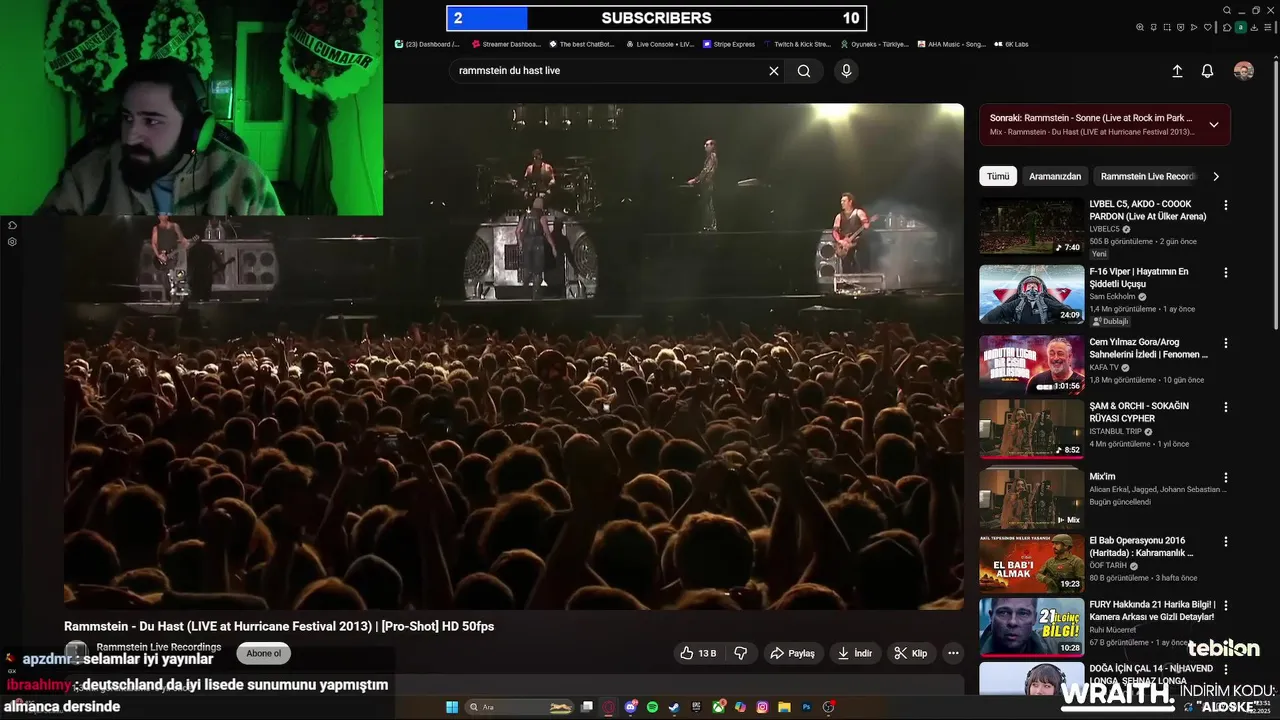Open options for Mix'im playlist
Viewport: 1280px width, 720px height.
[1226, 477]
